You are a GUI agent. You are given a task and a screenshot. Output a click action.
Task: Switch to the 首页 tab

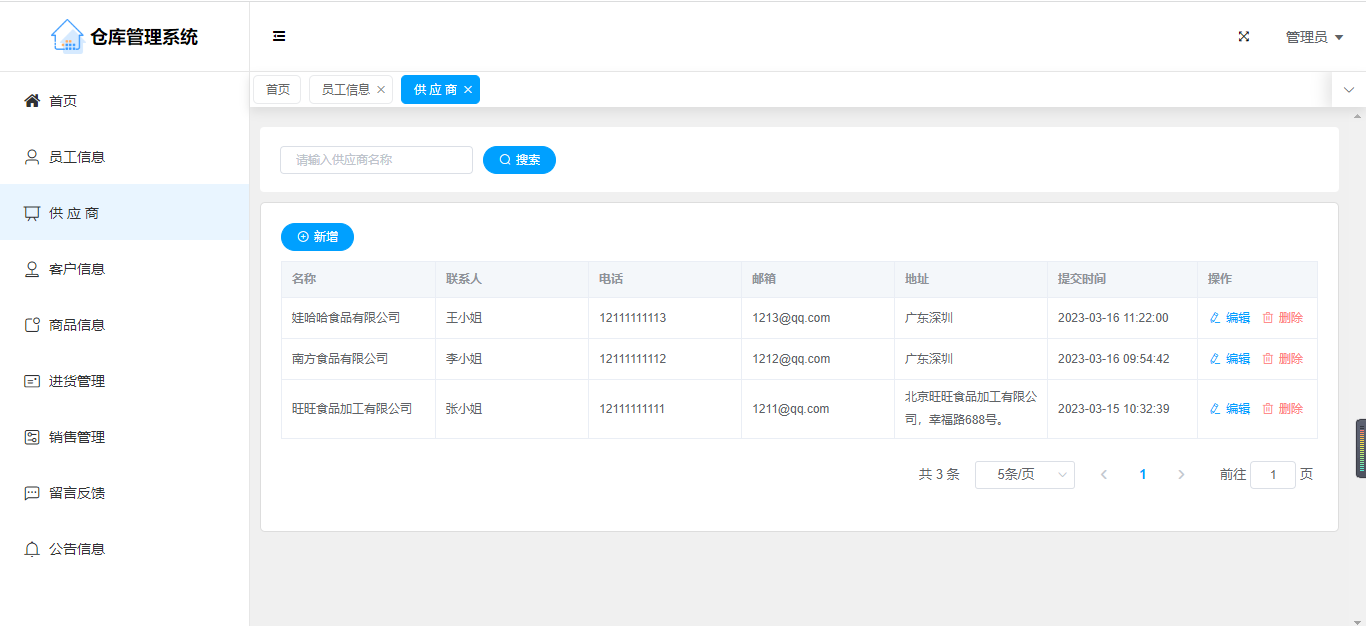point(277,90)
